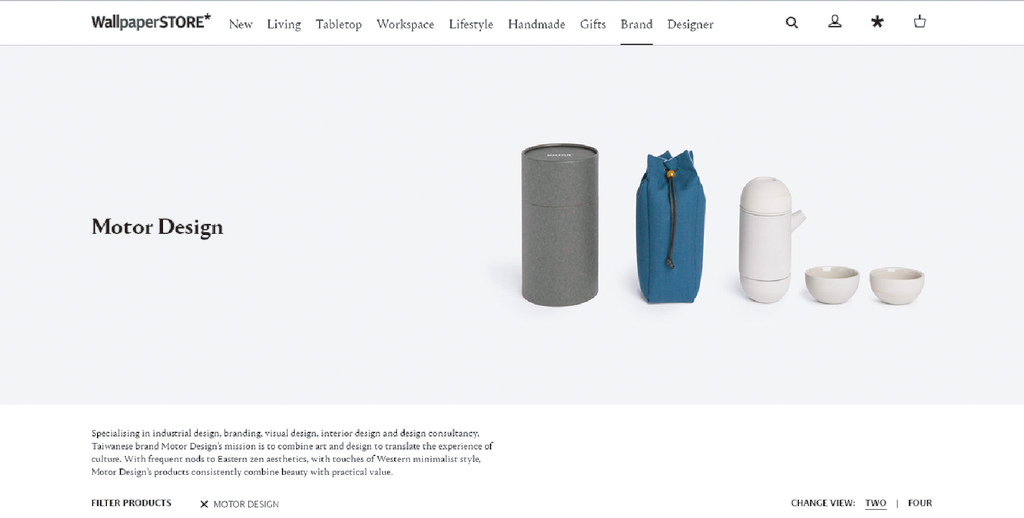This screenshot has width=1024, height=518.
Task: Switch product view to TWO columns
Action: [x=875, y=503]
